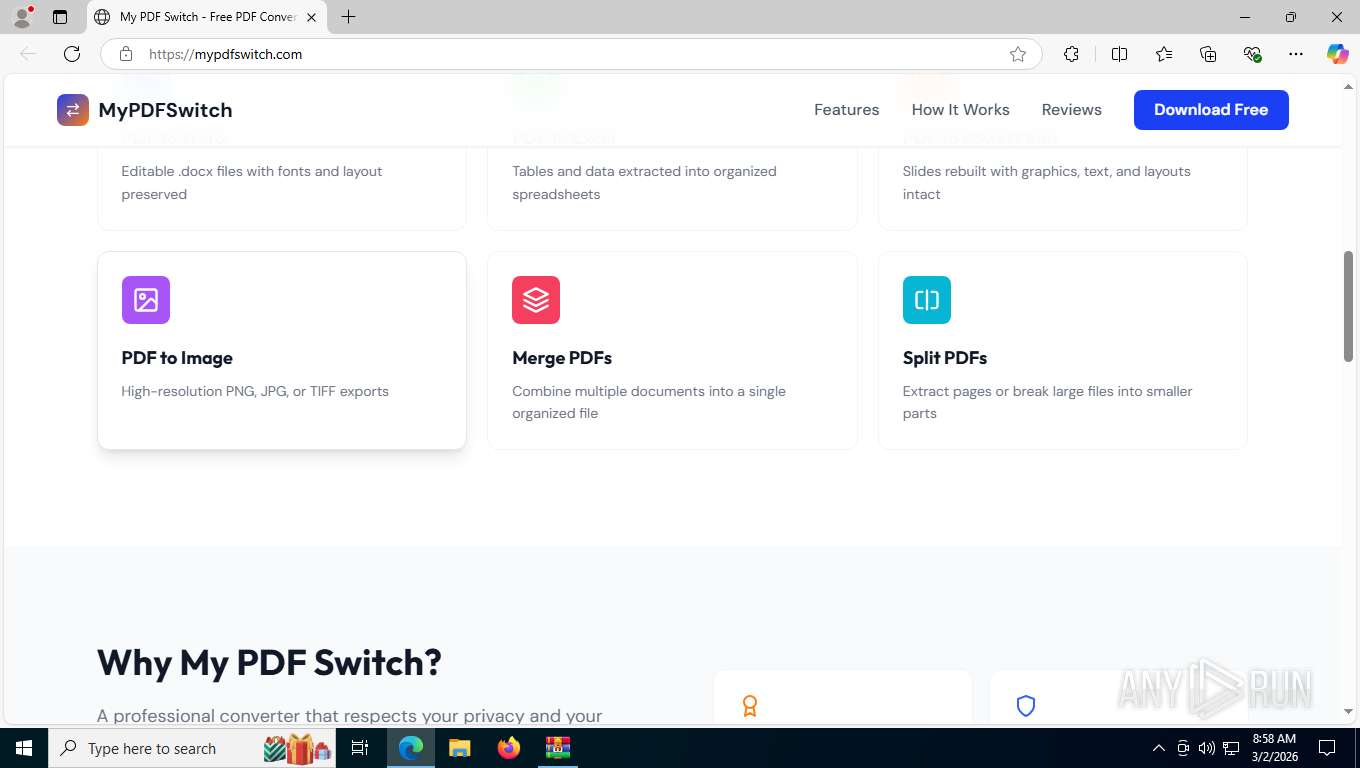Open WinRAR from taskbar
The image size is (1360, 768).
(x=557, y=748)
